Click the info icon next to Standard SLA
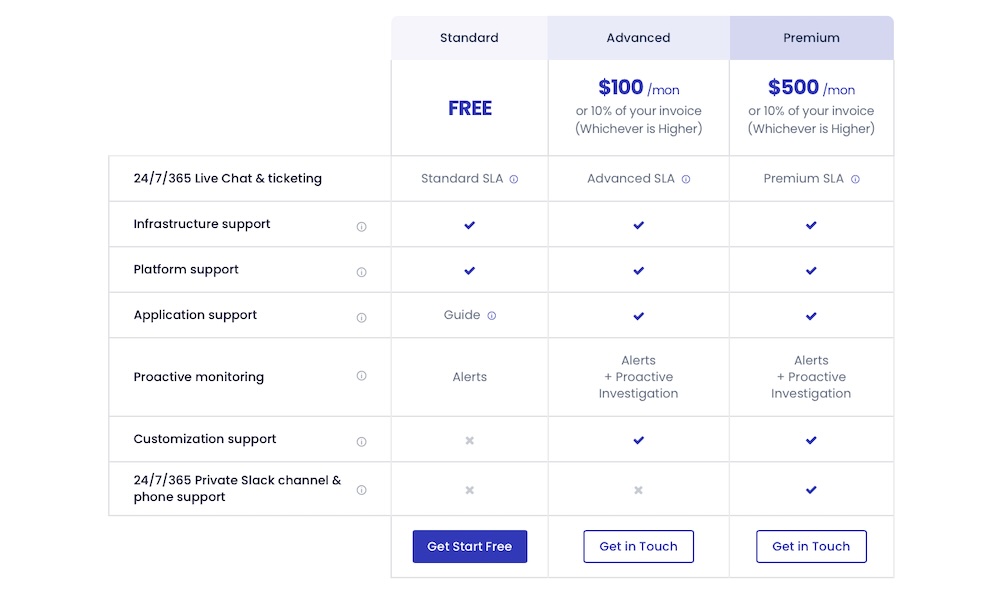This screenshot has width=1000, height=601. (513, 179)
